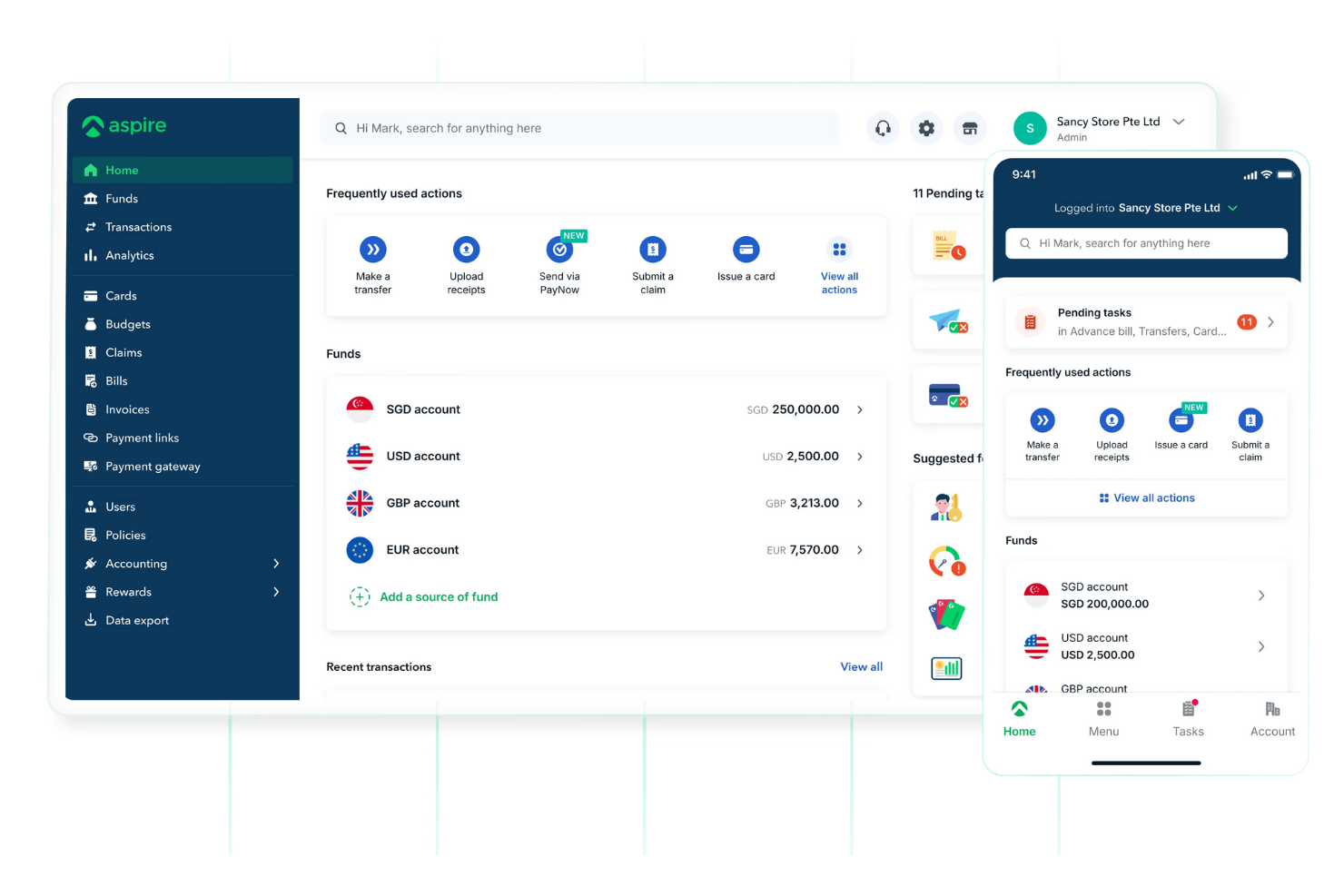Click inside the search bar
This screenshot has width=1344, height=896.
(x=579, y=128)
